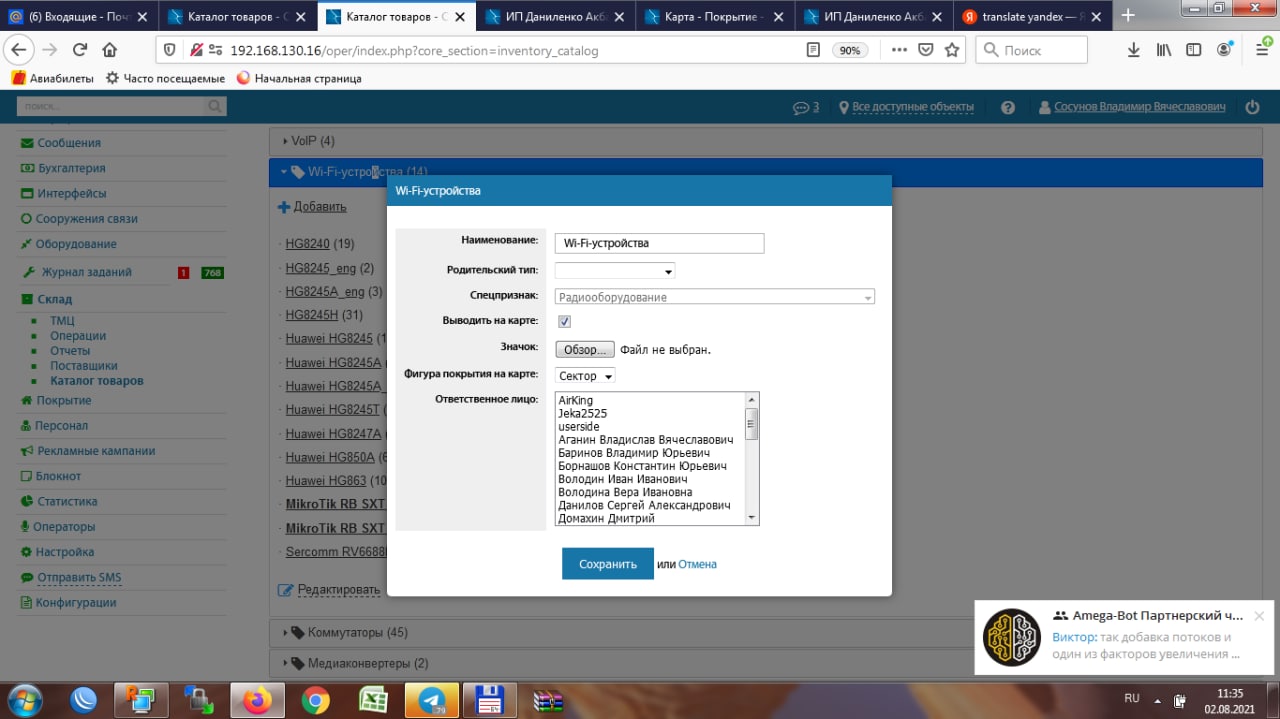The width and height of the screenshot is (1280, 719).
Task: Open Excel from the taskbar
Action: tap(374, 700)
